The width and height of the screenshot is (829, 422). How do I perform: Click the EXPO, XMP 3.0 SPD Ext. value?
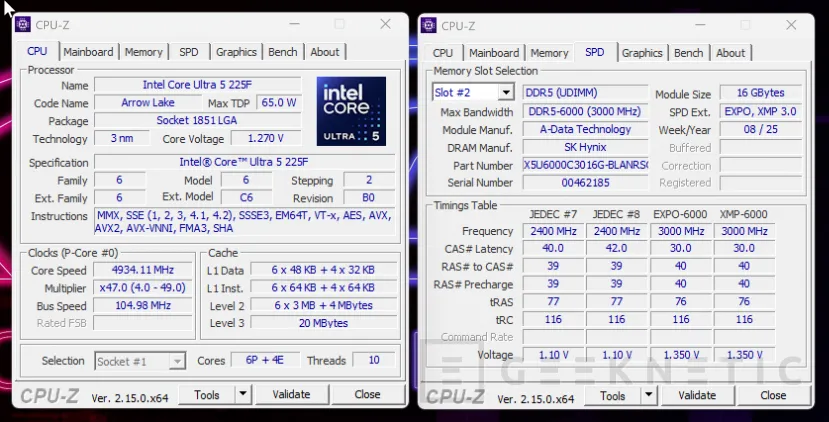point(761,112)
